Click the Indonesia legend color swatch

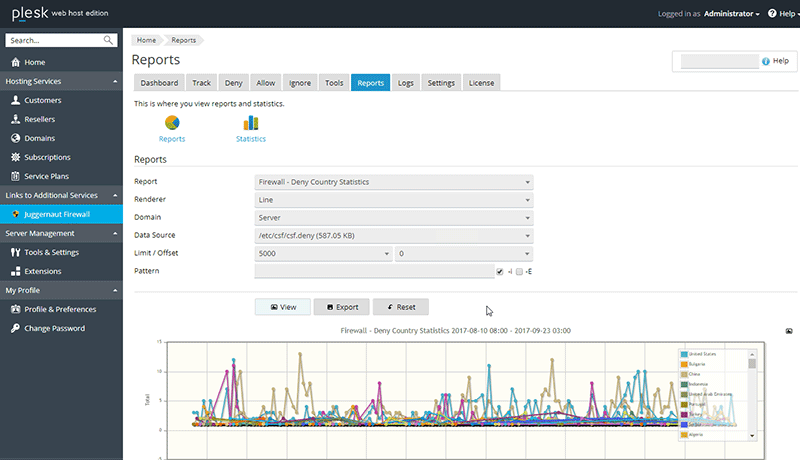tap(684, 384)
